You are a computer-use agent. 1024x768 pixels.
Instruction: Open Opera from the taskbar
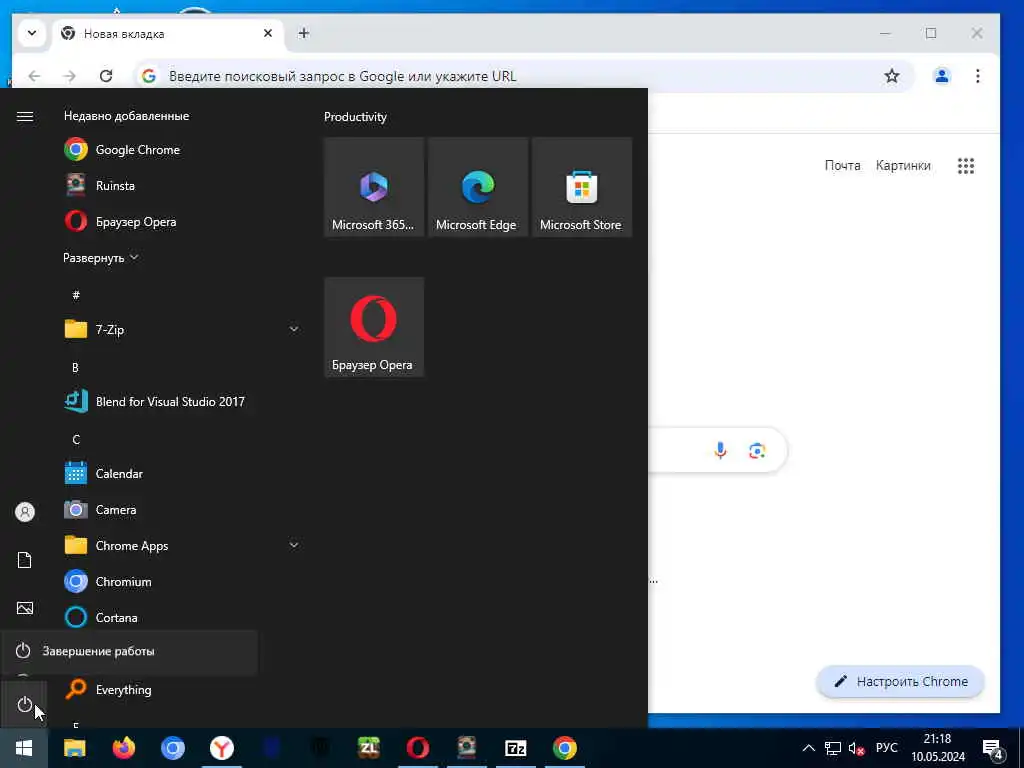pos(417,748)
